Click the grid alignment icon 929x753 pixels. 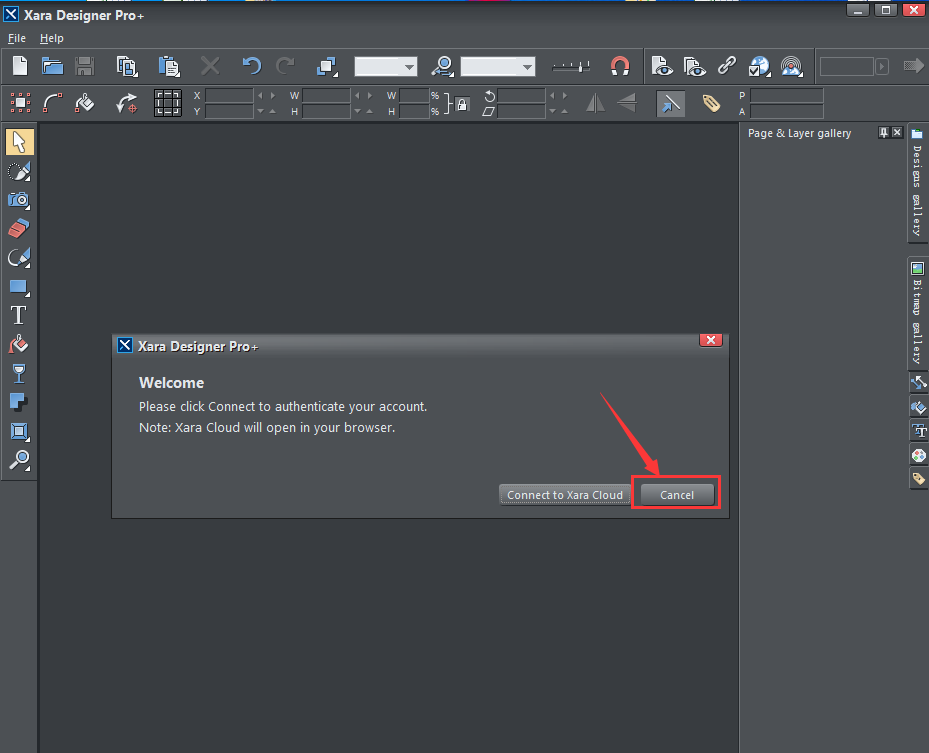pyautogui.click(x=168, y=103)
